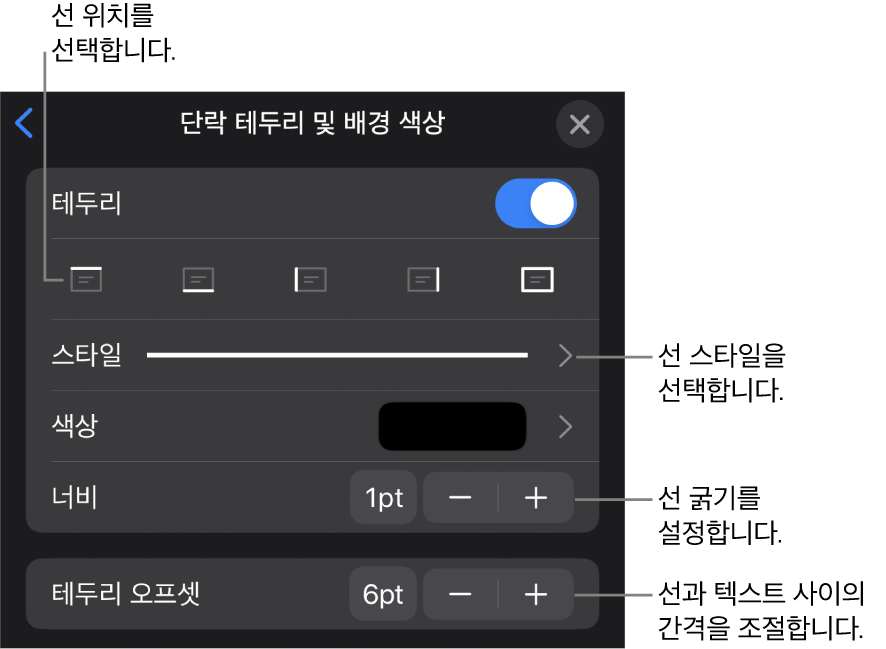Click the 스타일 label
This screenshot has width=886, height=649.
click(x=86, y=355)
